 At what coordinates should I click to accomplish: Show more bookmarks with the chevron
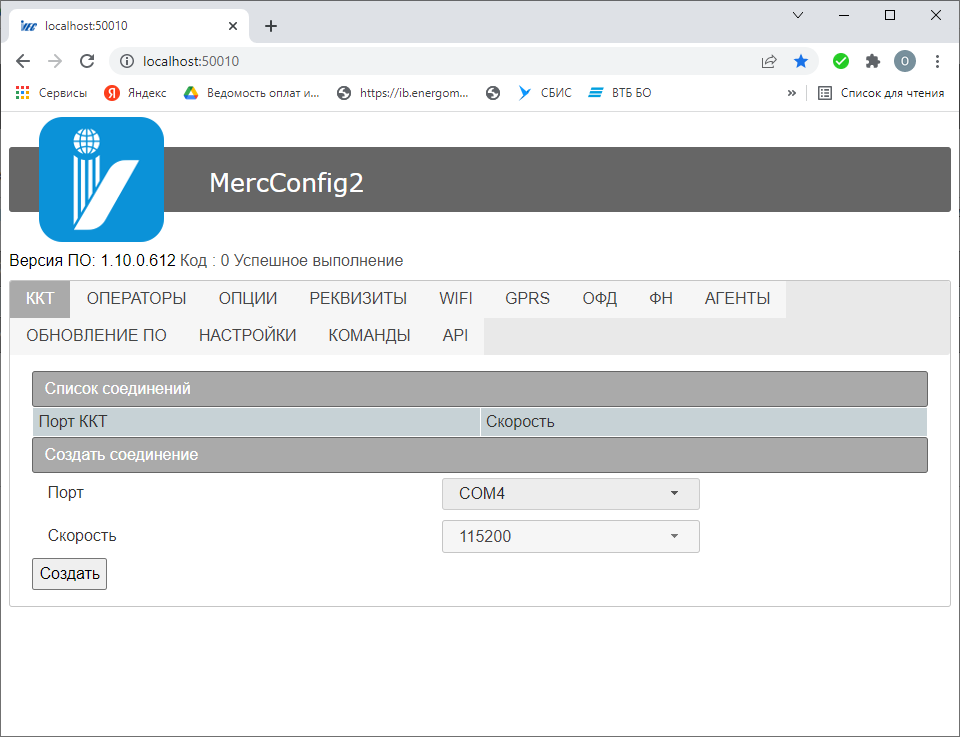tap(792, 93)
